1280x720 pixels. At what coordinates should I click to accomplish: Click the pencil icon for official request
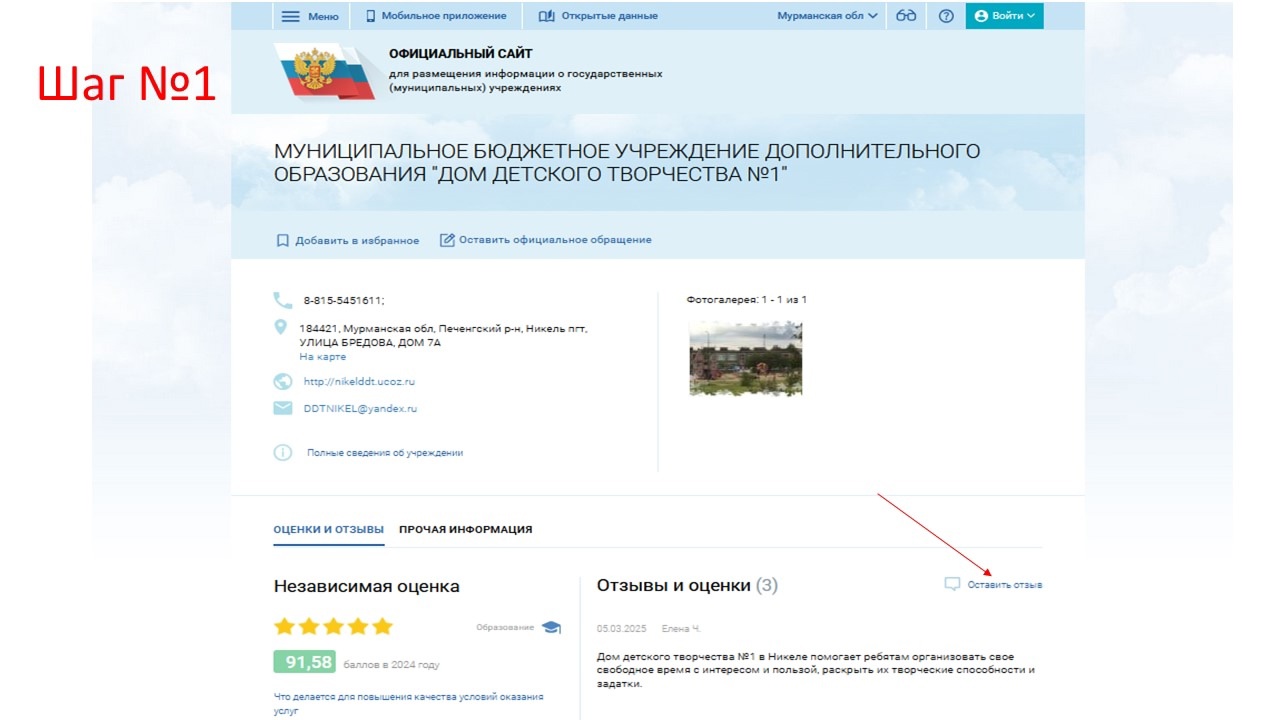click(x=447, y=240)
